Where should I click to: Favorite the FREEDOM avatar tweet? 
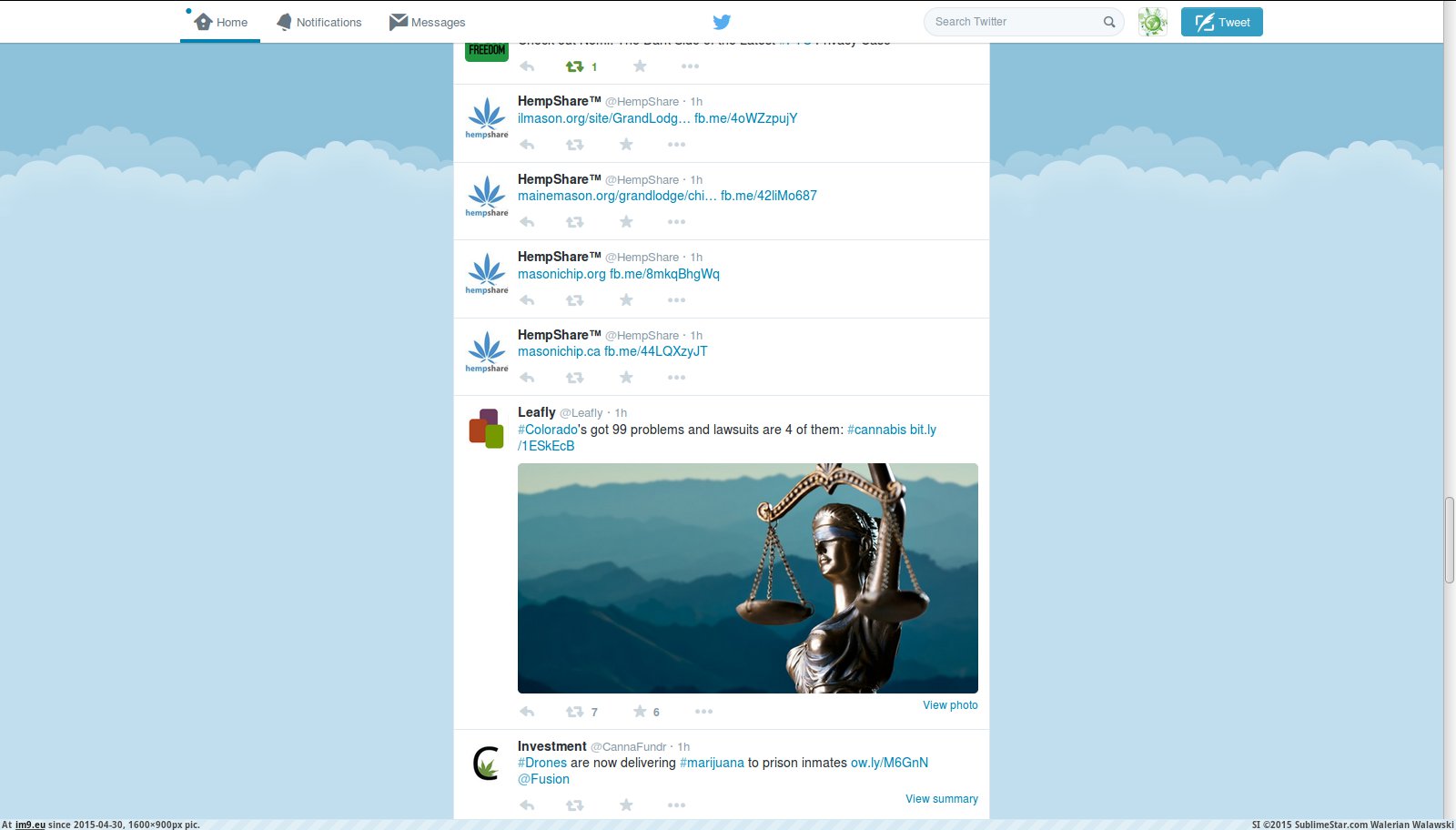coord(640,66)
